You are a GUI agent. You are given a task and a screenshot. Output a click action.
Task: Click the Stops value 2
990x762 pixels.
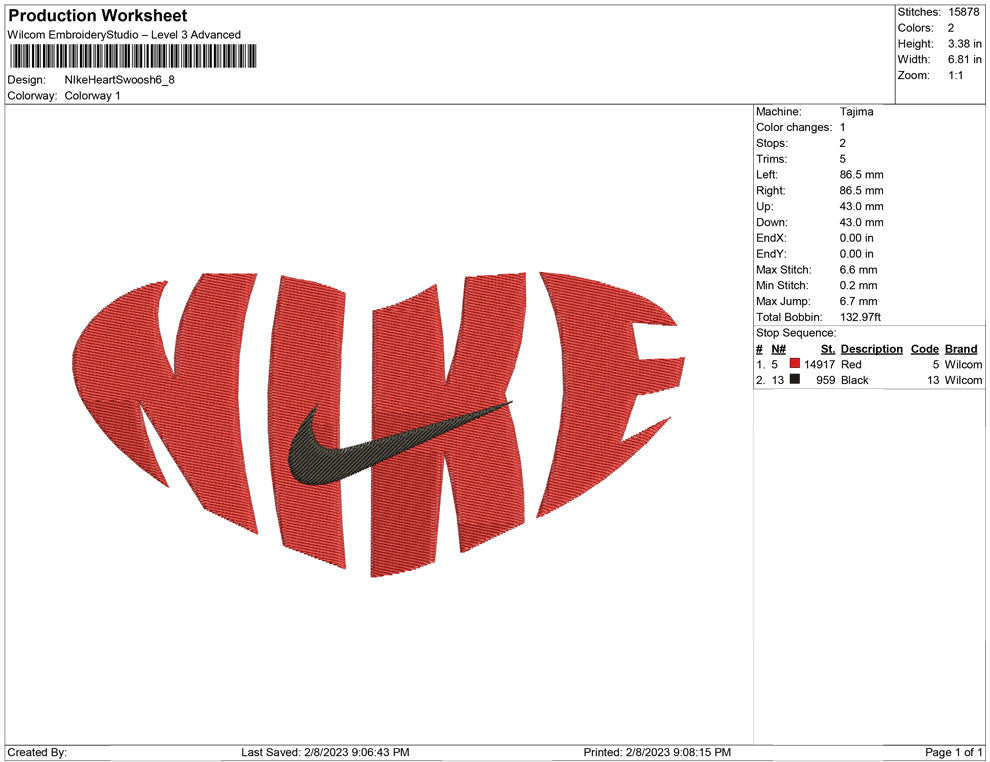842,143
